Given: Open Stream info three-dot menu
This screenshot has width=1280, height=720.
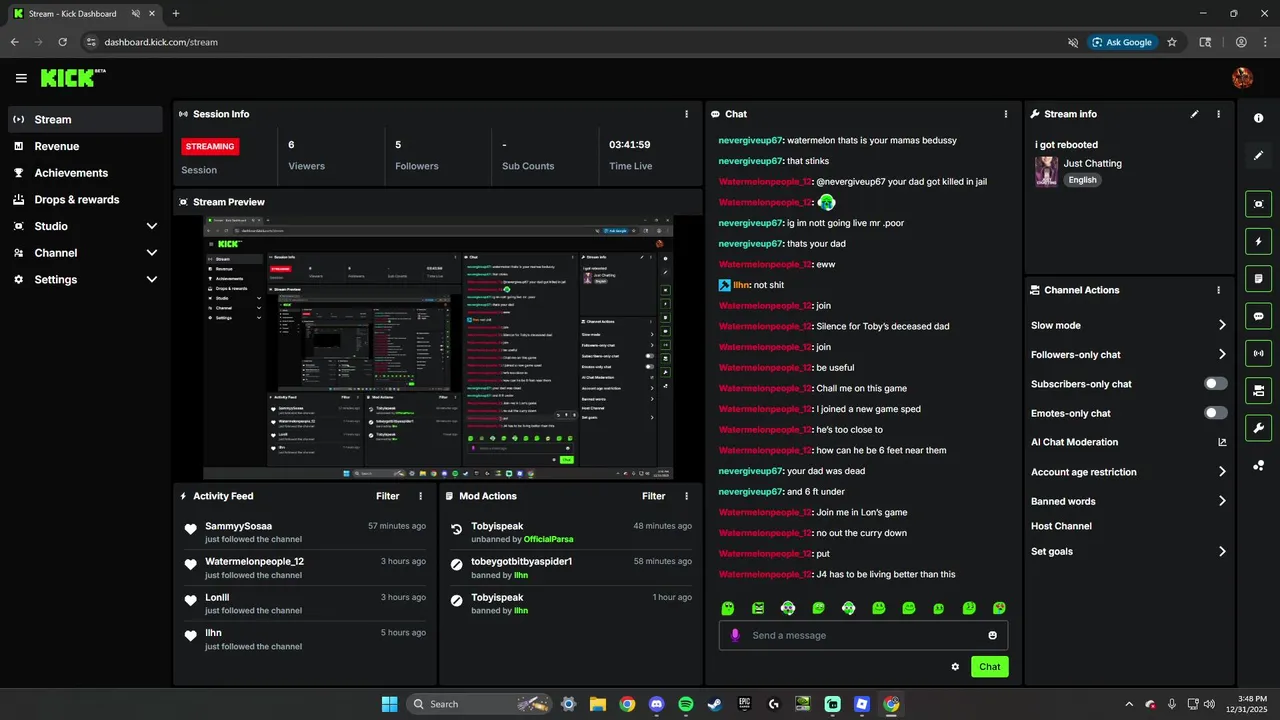Looking at the screenshot, I should [x=1218, y=114].
